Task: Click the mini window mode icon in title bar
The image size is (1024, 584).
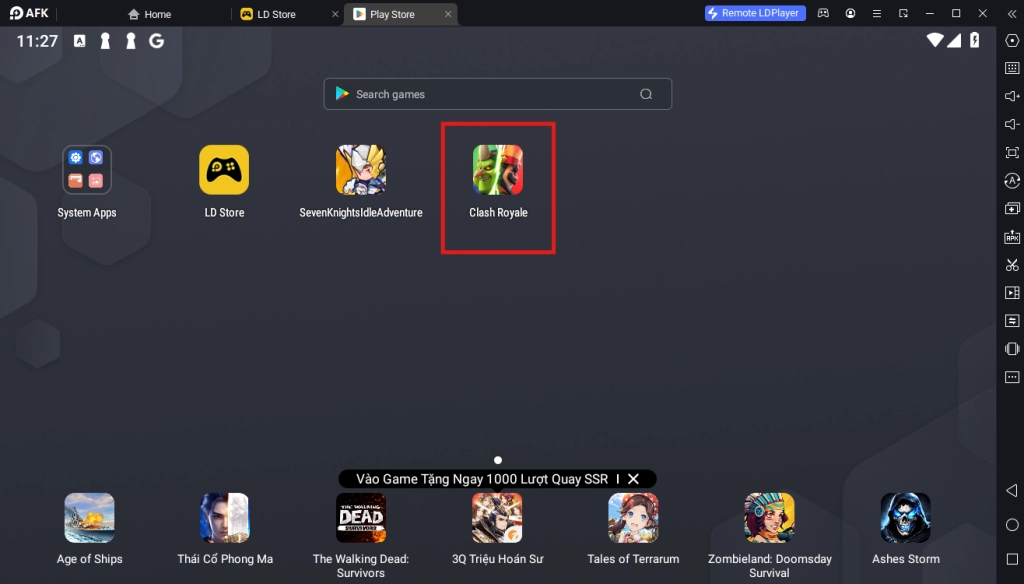Action: [903, 13]
